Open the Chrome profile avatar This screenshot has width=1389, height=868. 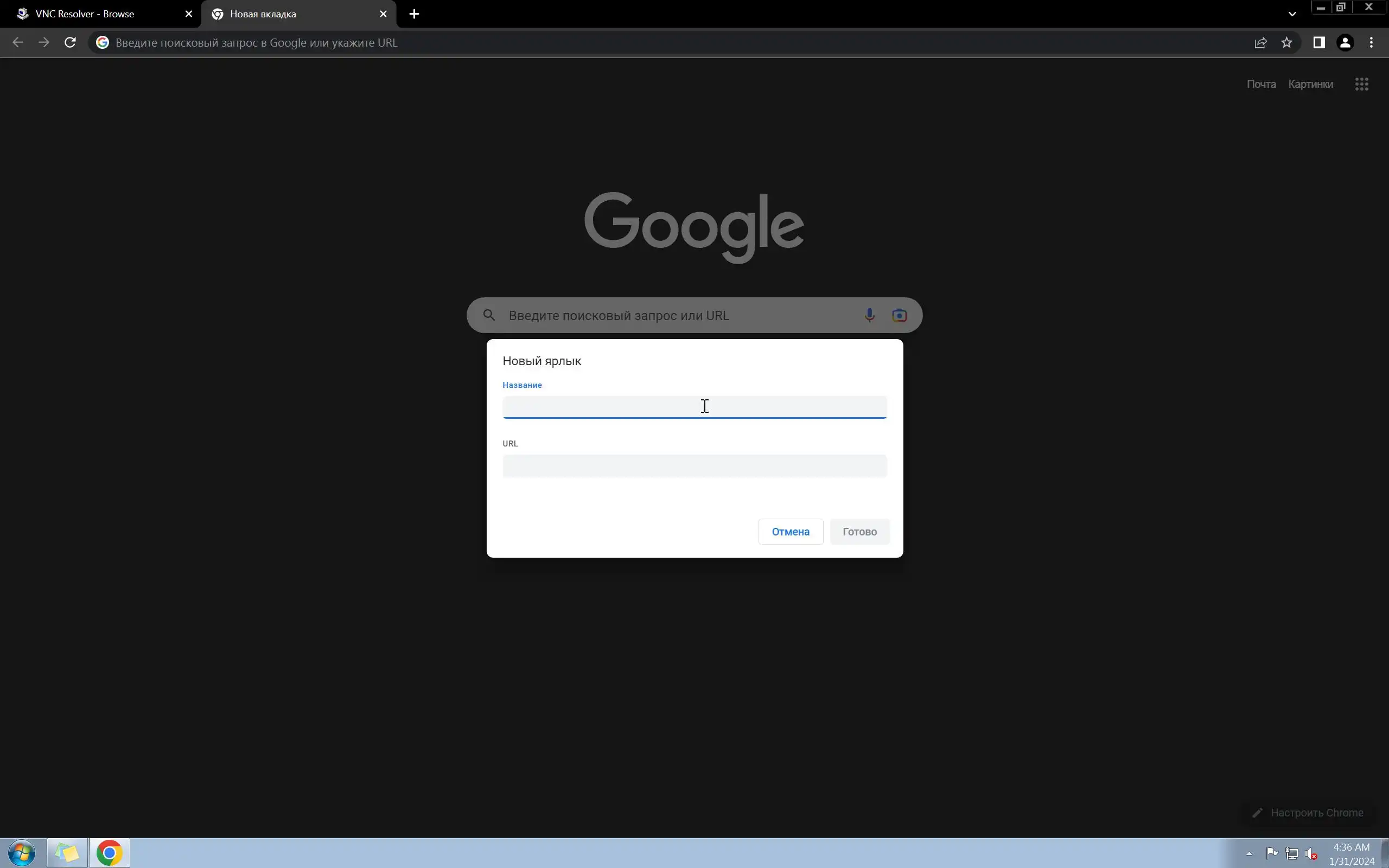(x=1345, y=42)
